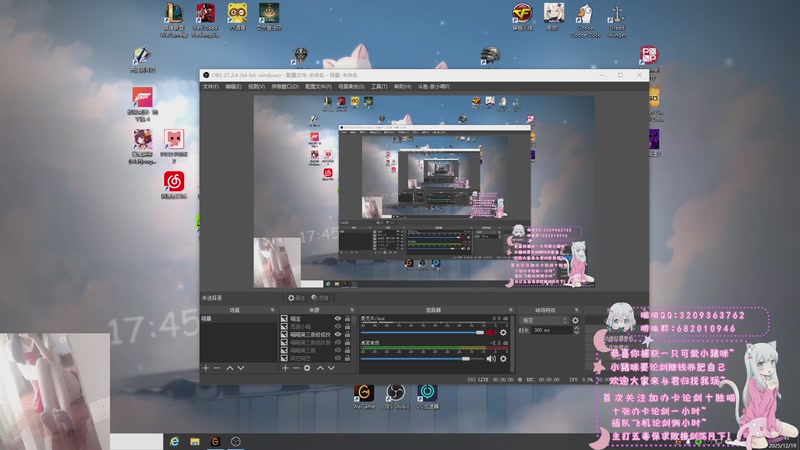Switch to OBS taskbar button
Screen dimensions: 800x450
[236, 441]
